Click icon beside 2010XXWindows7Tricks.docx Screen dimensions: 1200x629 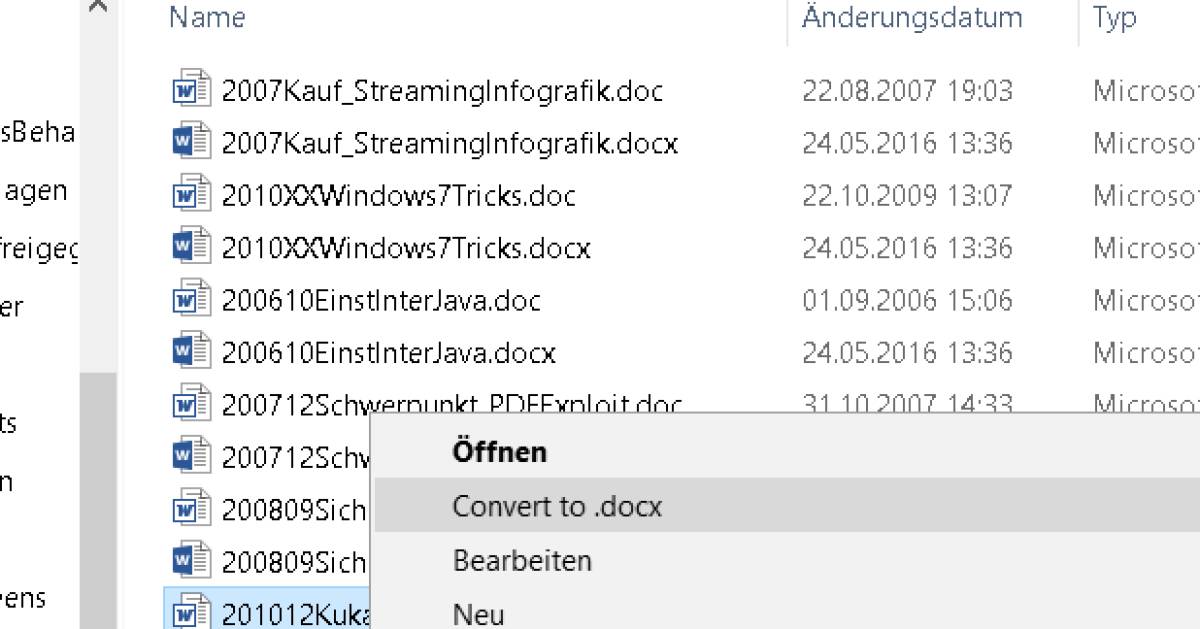191,247
